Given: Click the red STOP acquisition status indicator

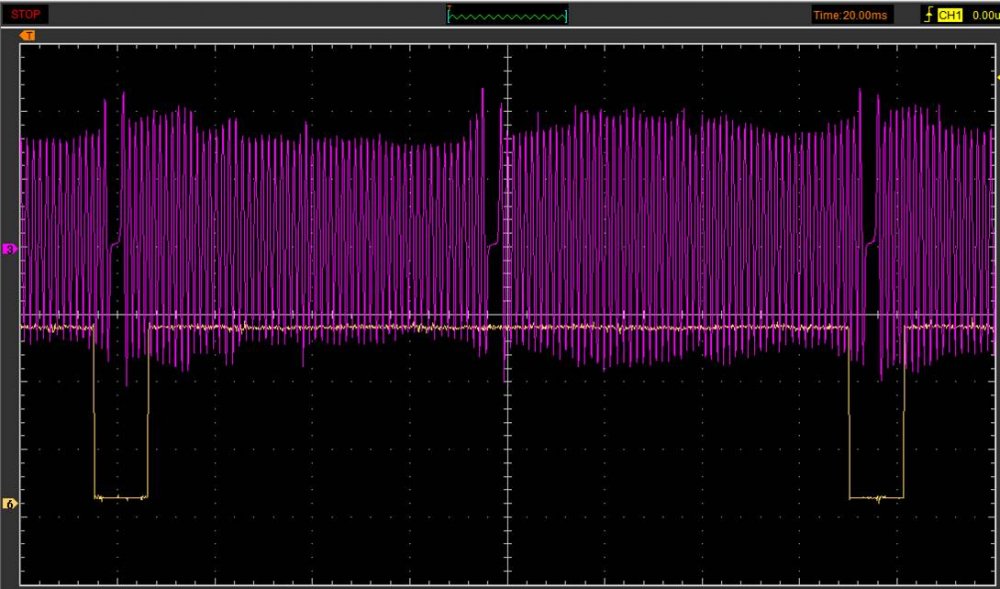Looking at the screenshot, I should tap(26, 15).
